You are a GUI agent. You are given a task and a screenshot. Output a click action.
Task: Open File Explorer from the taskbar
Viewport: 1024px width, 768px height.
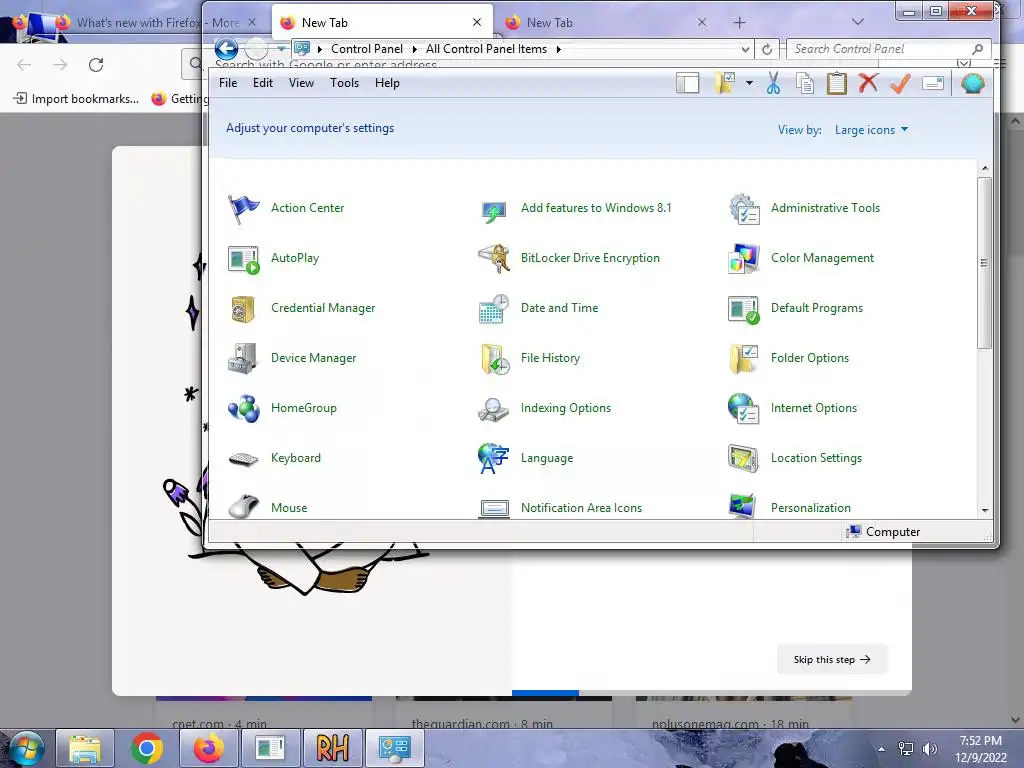(85, 748)
